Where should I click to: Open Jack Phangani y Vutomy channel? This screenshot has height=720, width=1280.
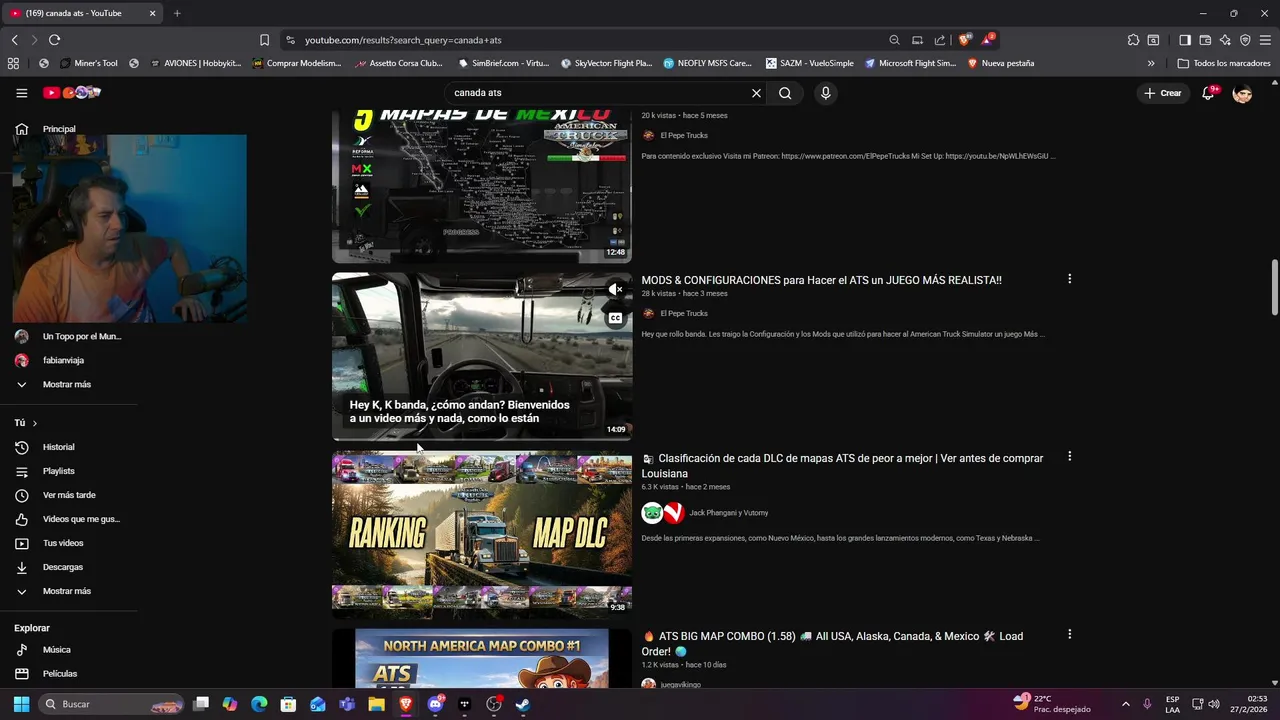point(728,513)
